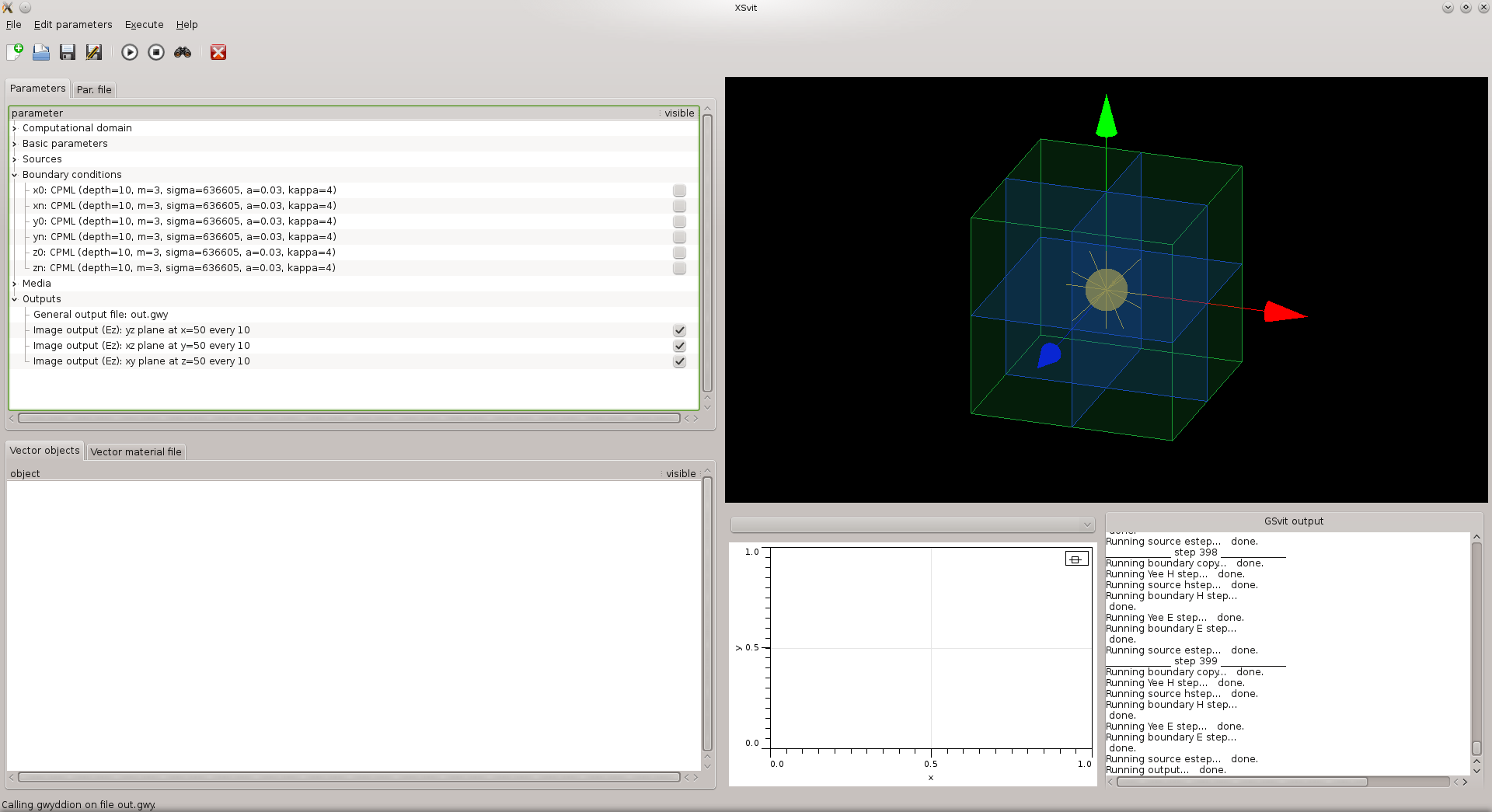Click the red X quit icon

point(218,52)
